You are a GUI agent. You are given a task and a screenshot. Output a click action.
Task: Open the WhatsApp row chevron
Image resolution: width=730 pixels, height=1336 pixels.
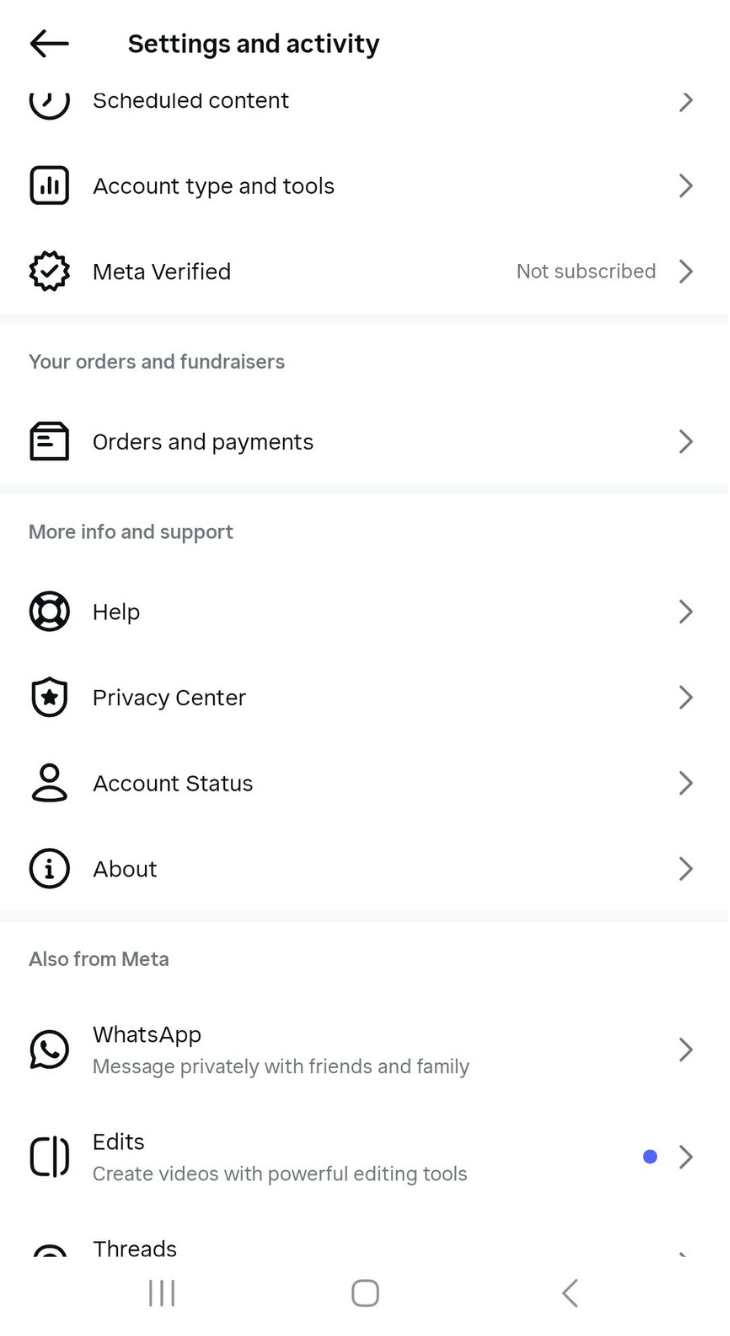point(686,1049)
